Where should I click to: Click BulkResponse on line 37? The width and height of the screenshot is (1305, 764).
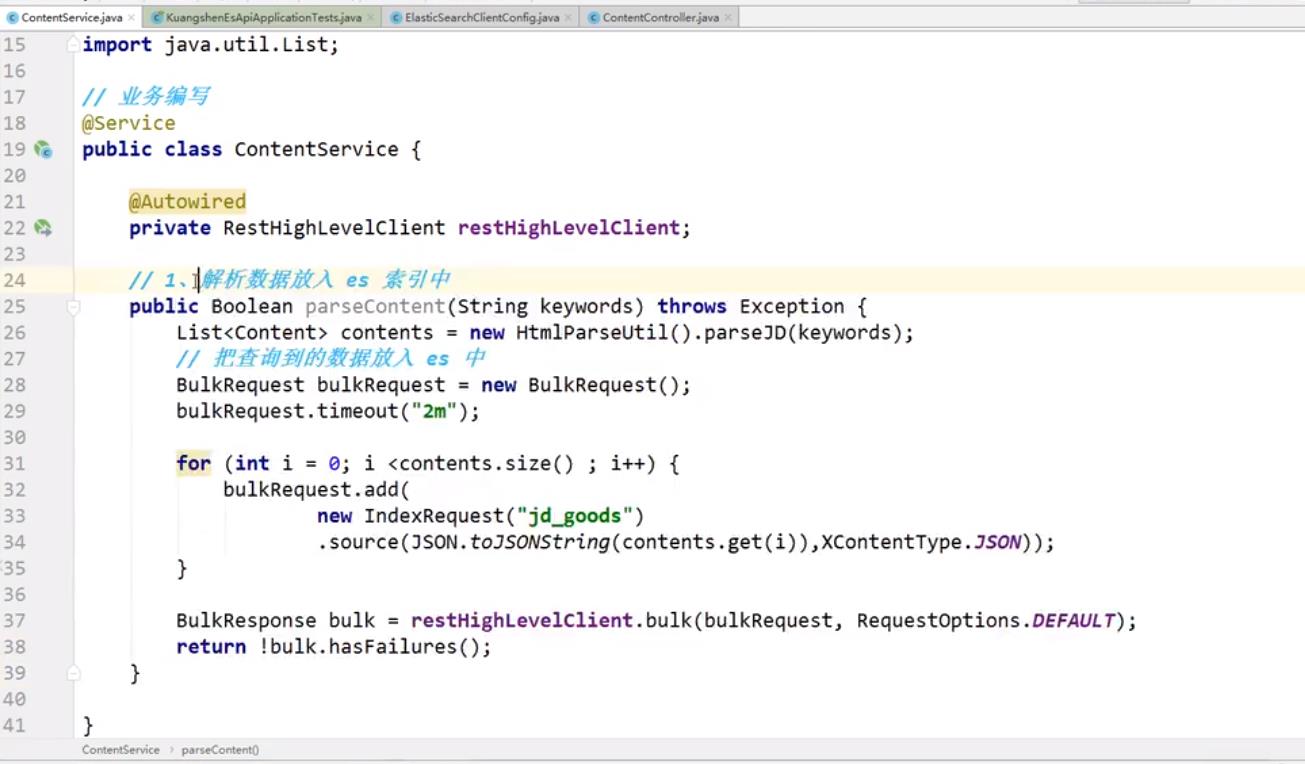pyautogui.click(x=246, y=620)
